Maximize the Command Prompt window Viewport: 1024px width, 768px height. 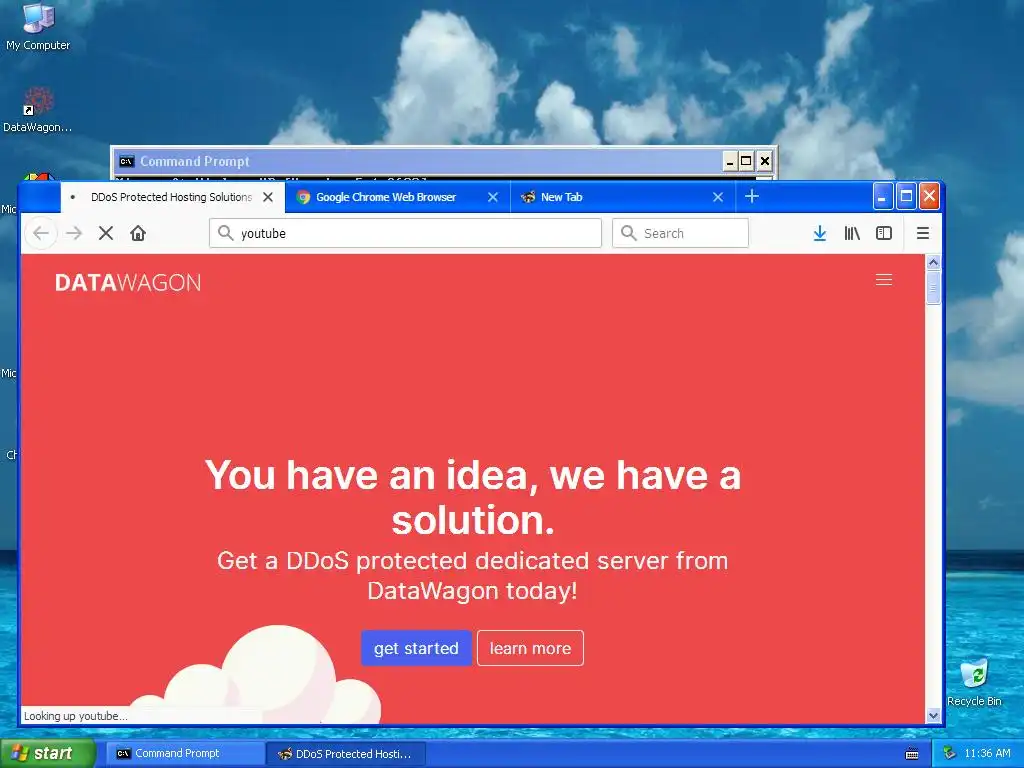coord(746,161)
